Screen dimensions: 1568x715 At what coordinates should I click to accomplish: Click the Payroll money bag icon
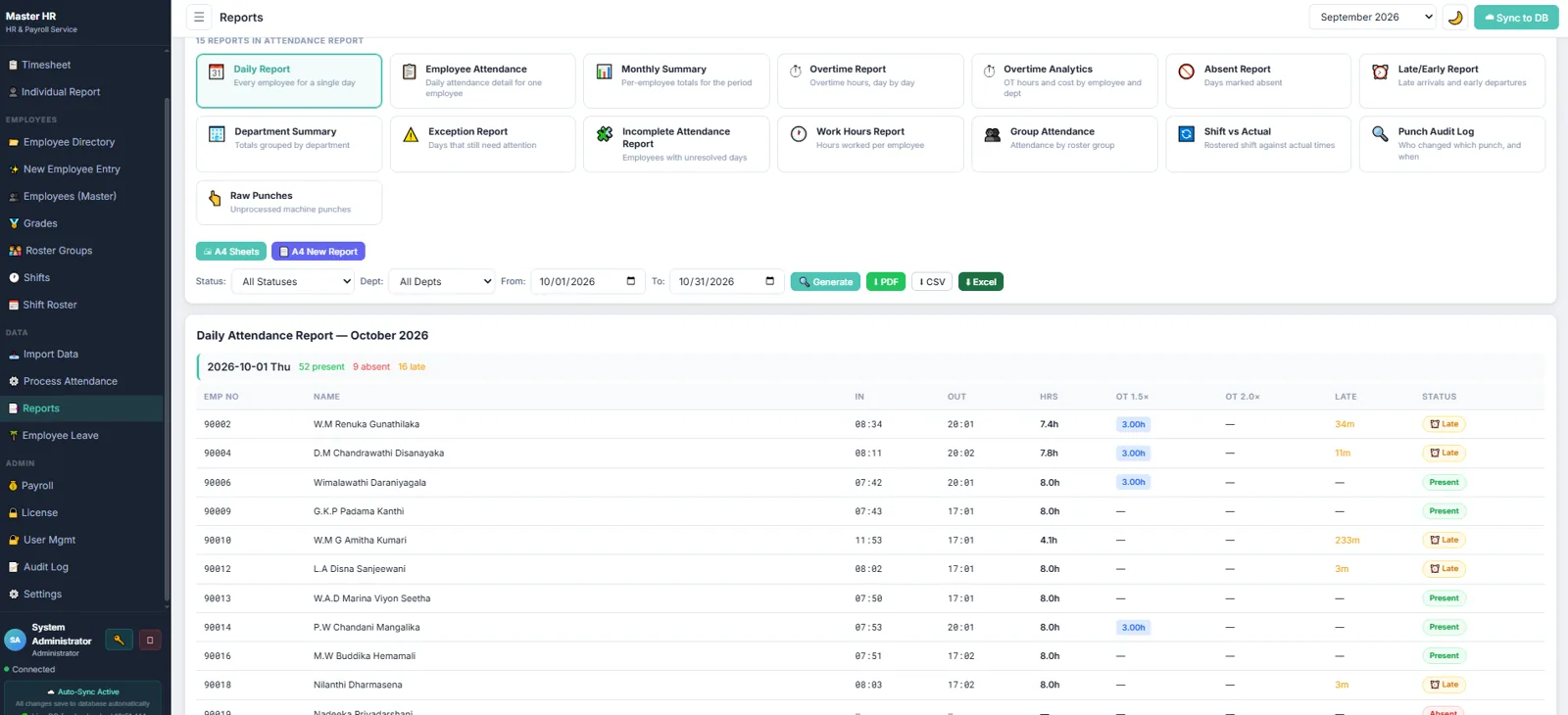(x=13, y=486)
